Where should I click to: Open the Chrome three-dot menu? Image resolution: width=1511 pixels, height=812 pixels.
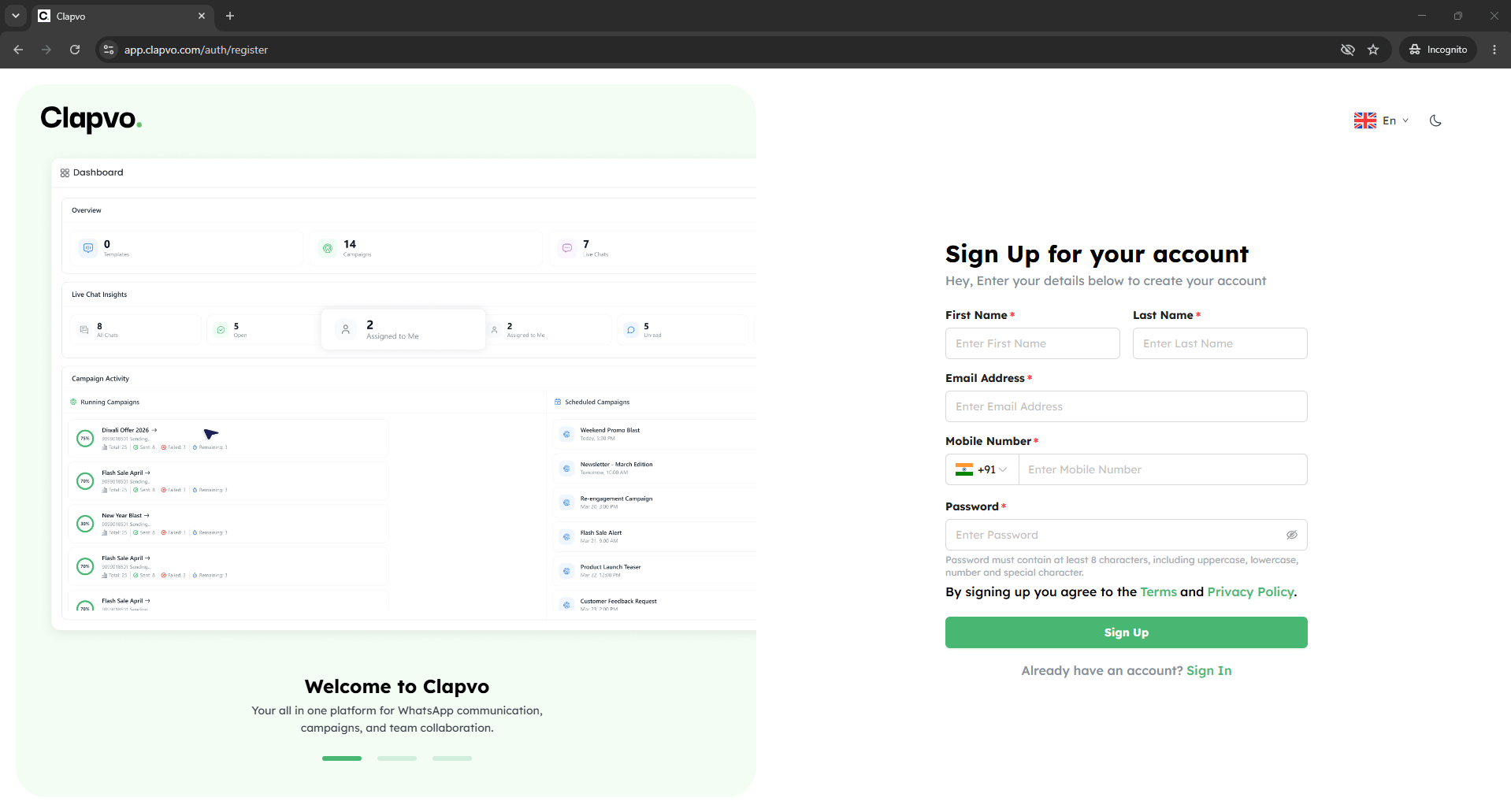pos(1494,50)
